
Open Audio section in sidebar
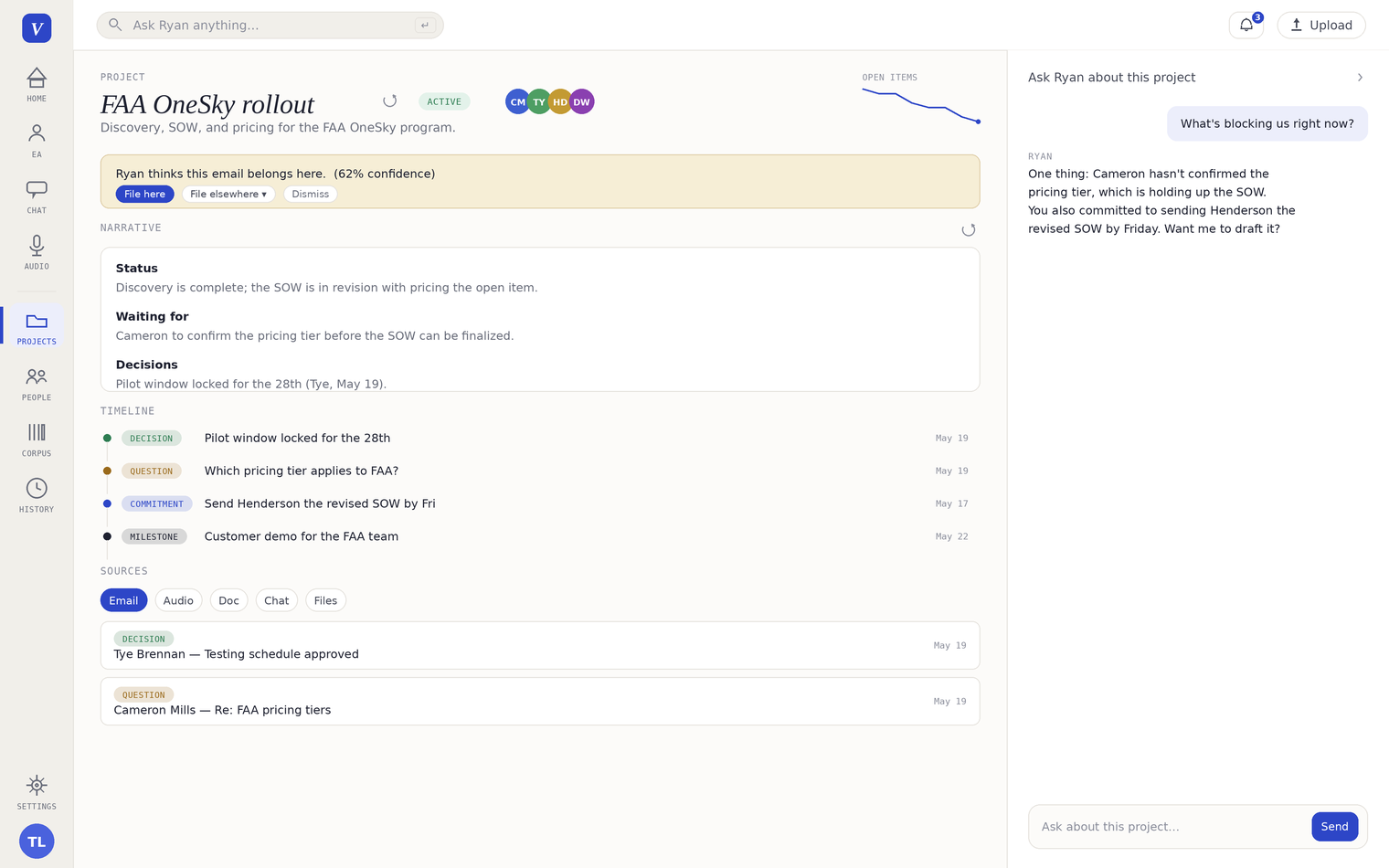[37, 252]
